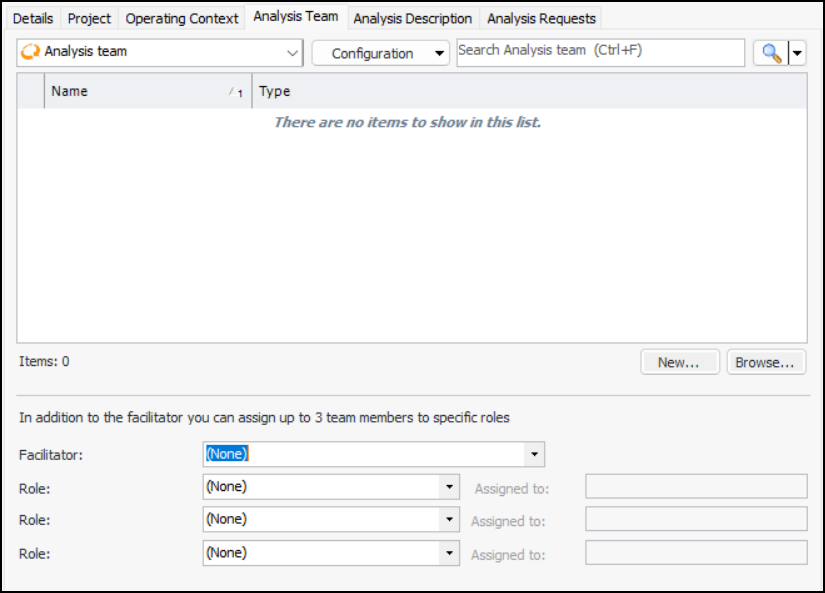The height and width of the screenshot is (593, 825).
Task: Open the Operating Context tab
Action: [182, 18]
